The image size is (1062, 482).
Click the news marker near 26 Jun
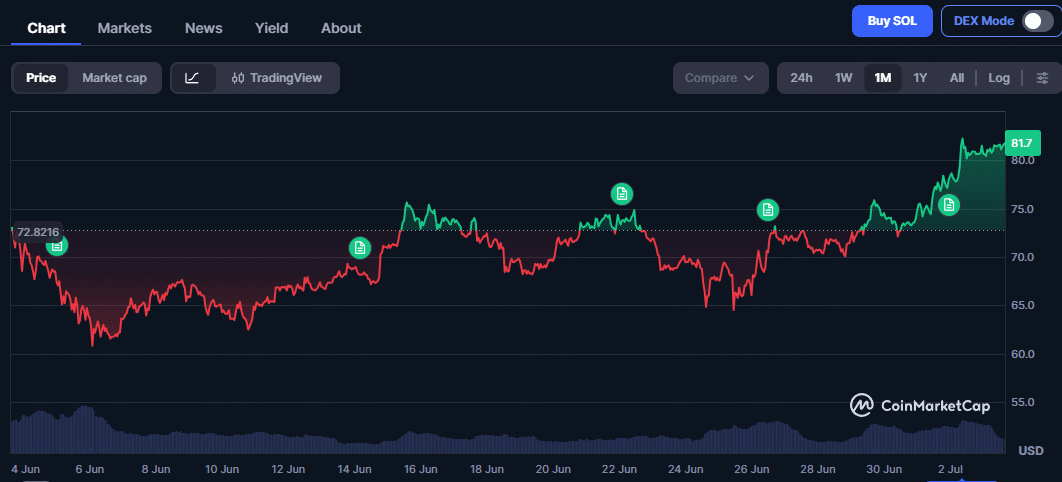point(767,210)
